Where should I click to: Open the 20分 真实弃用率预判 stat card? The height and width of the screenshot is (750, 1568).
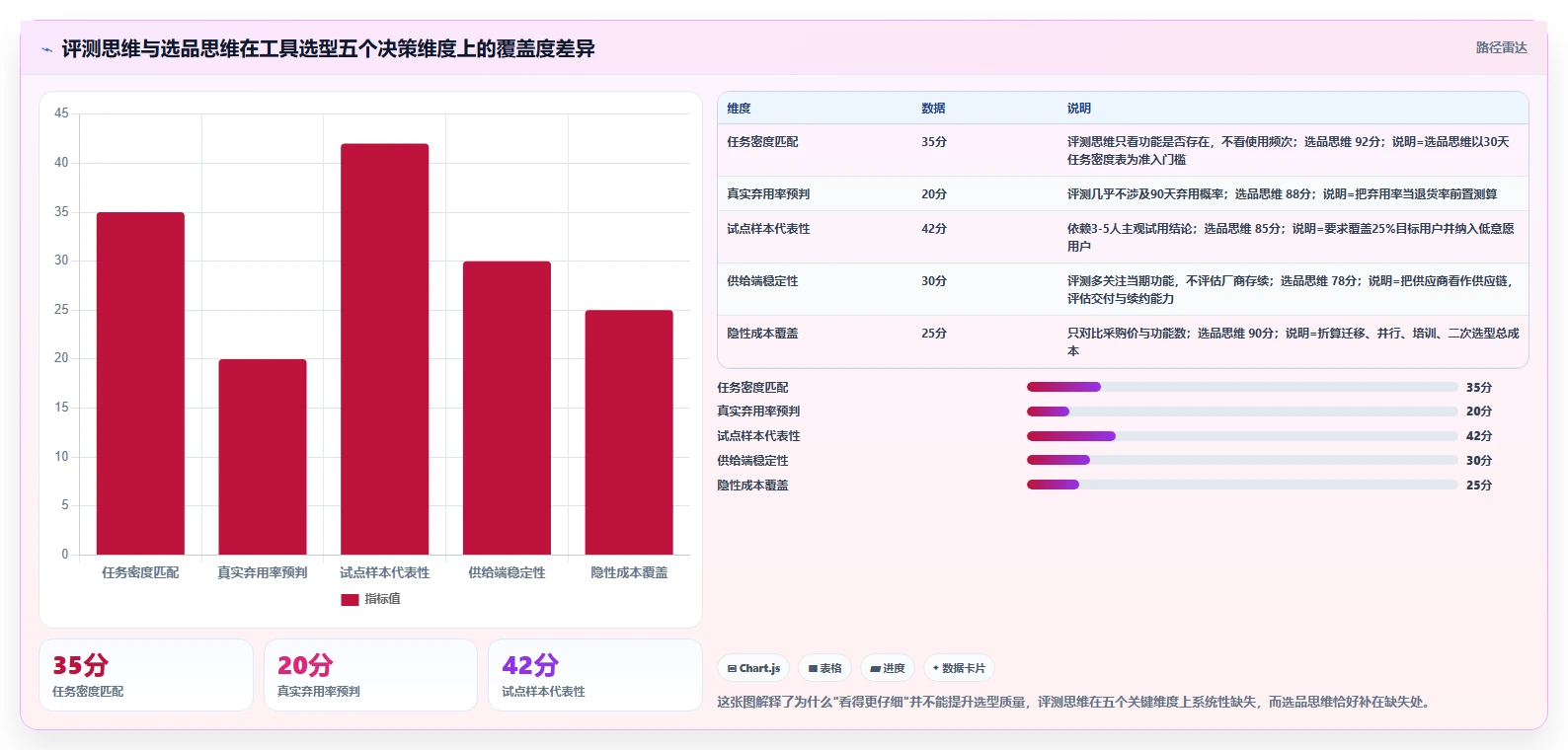tap(370, 675)
